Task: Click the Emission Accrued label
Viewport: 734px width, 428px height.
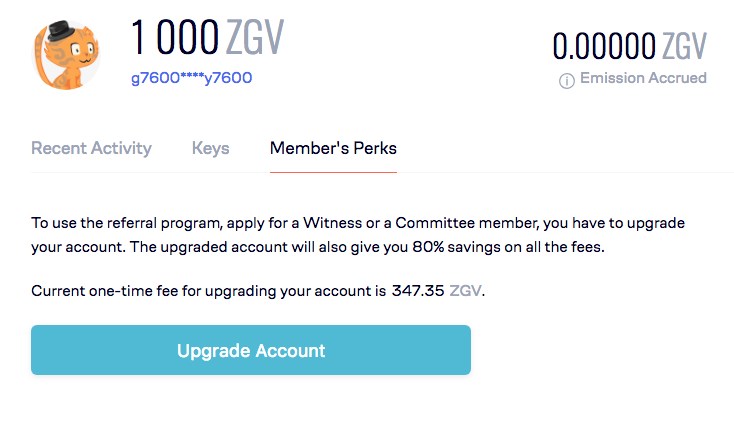Action: [643, 78]
